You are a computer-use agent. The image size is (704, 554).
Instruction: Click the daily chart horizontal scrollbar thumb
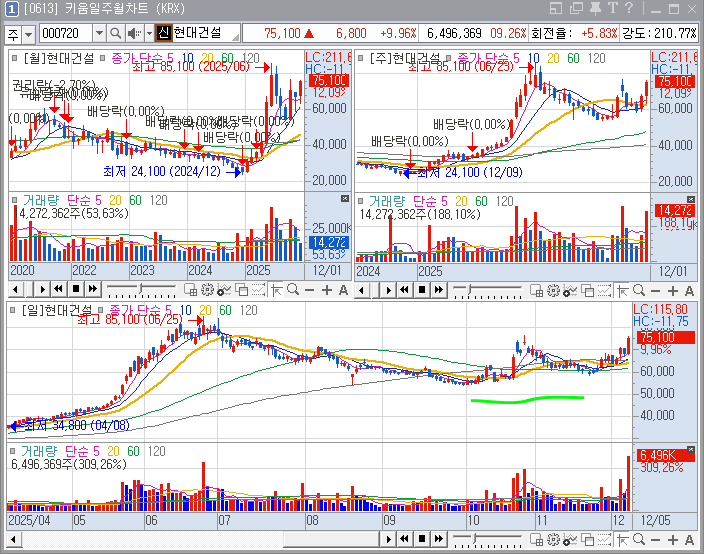click(x=331, y=539)
